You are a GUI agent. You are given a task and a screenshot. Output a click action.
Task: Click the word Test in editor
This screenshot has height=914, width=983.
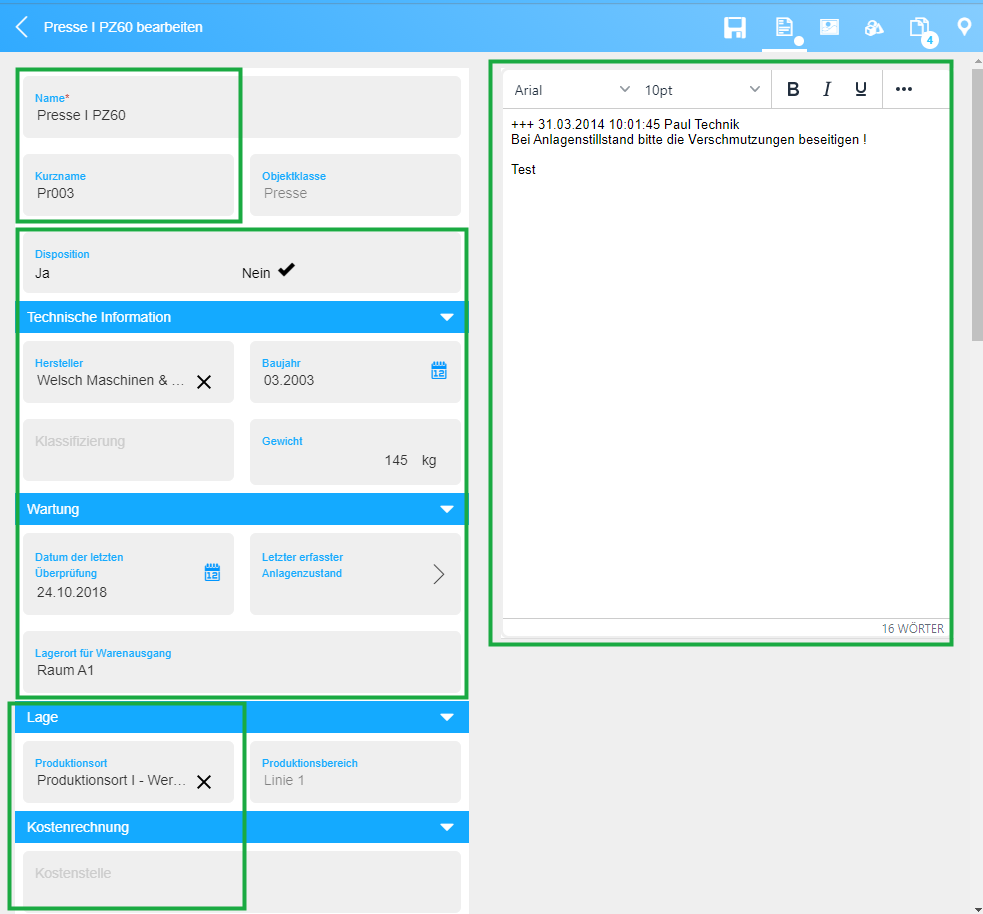pos(523,169)
